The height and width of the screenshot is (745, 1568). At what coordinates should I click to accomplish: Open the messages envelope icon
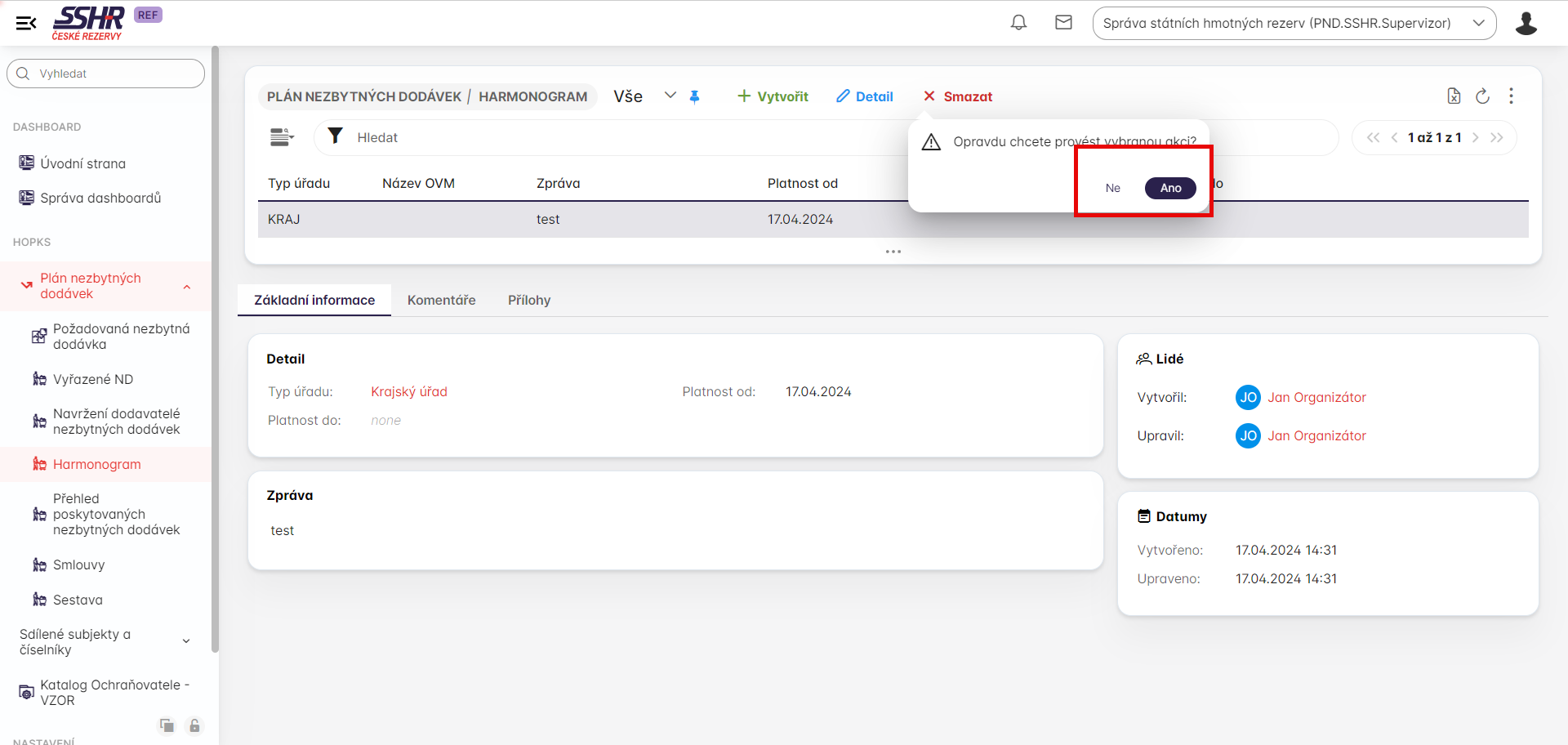click(1063, 23)
